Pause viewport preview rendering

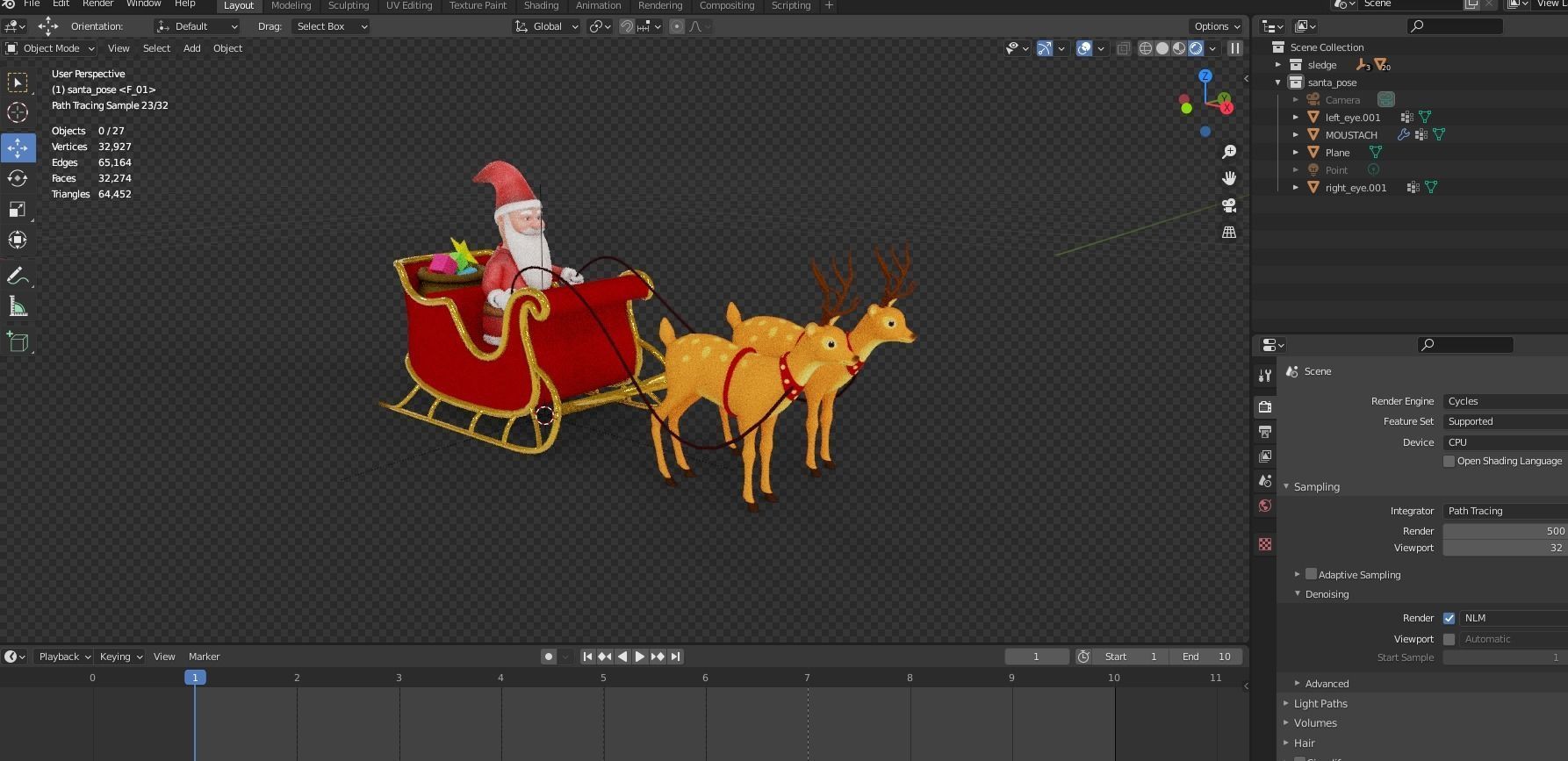1234,48
